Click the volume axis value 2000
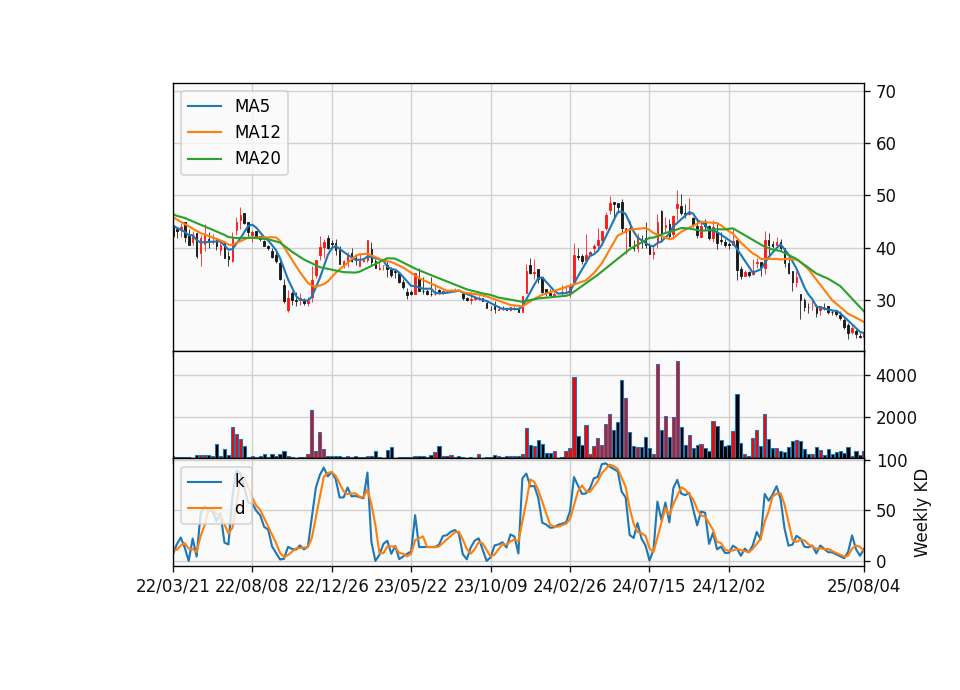Viewport: 960px width, 690px height. [896, 418]
